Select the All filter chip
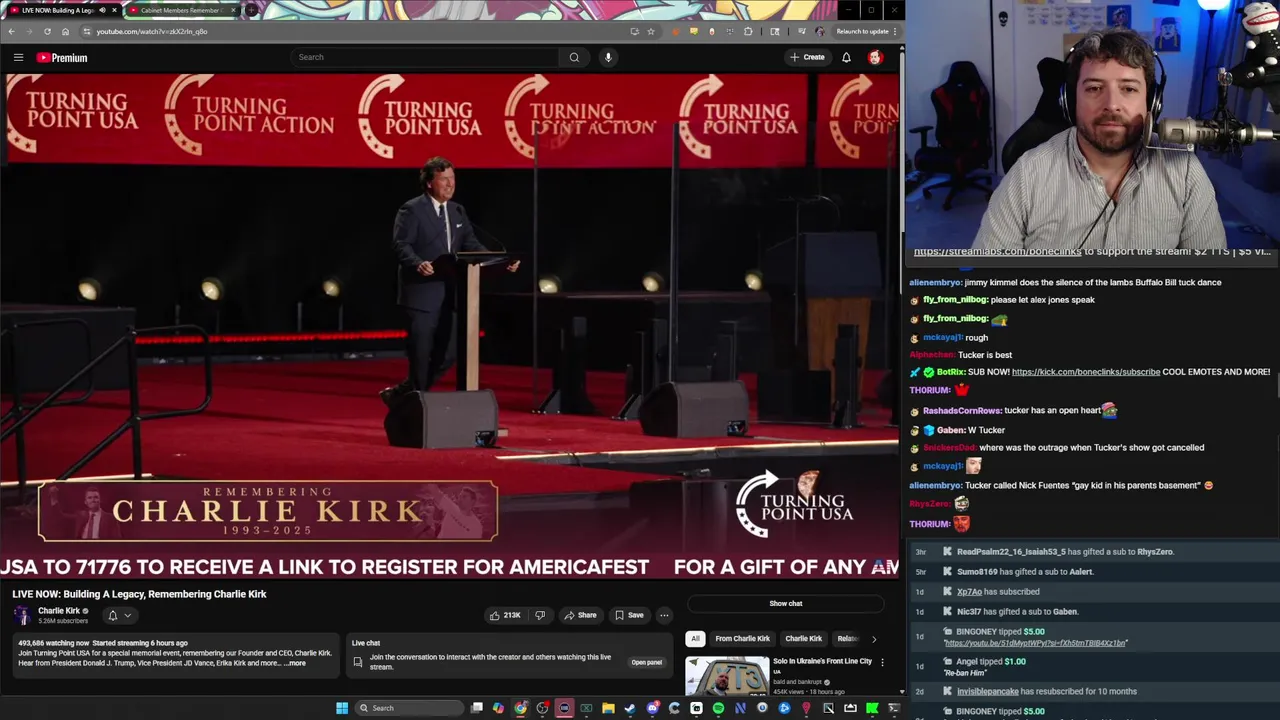The image size is (1280, 720). tap(695, 638)
